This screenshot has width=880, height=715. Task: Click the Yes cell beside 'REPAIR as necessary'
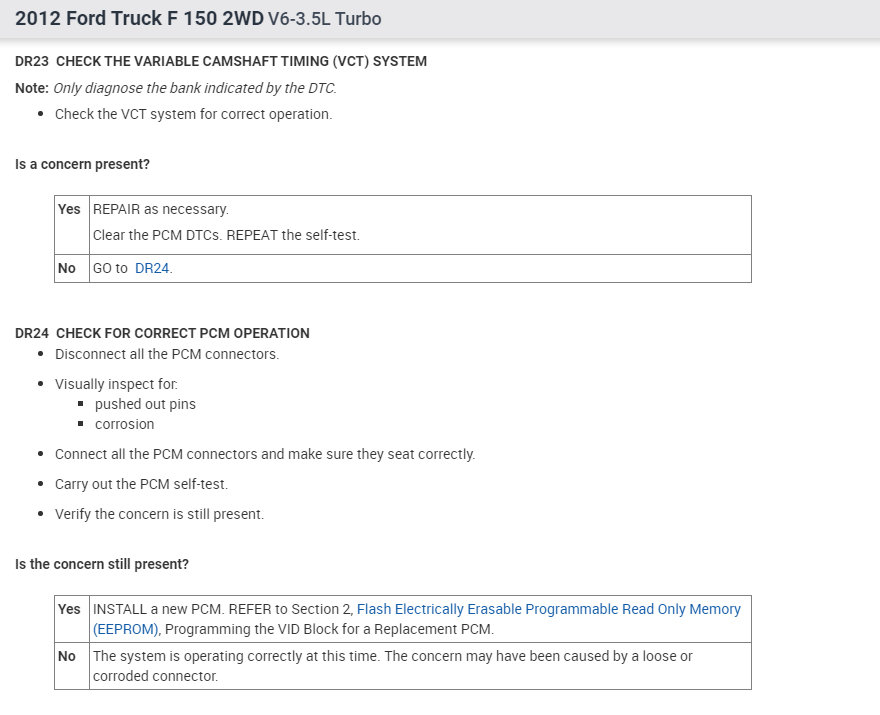coord(69,210)
